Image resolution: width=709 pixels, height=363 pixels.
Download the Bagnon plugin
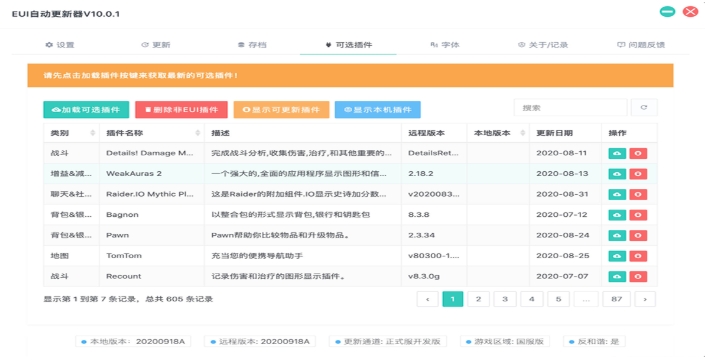tap(617, 215)
